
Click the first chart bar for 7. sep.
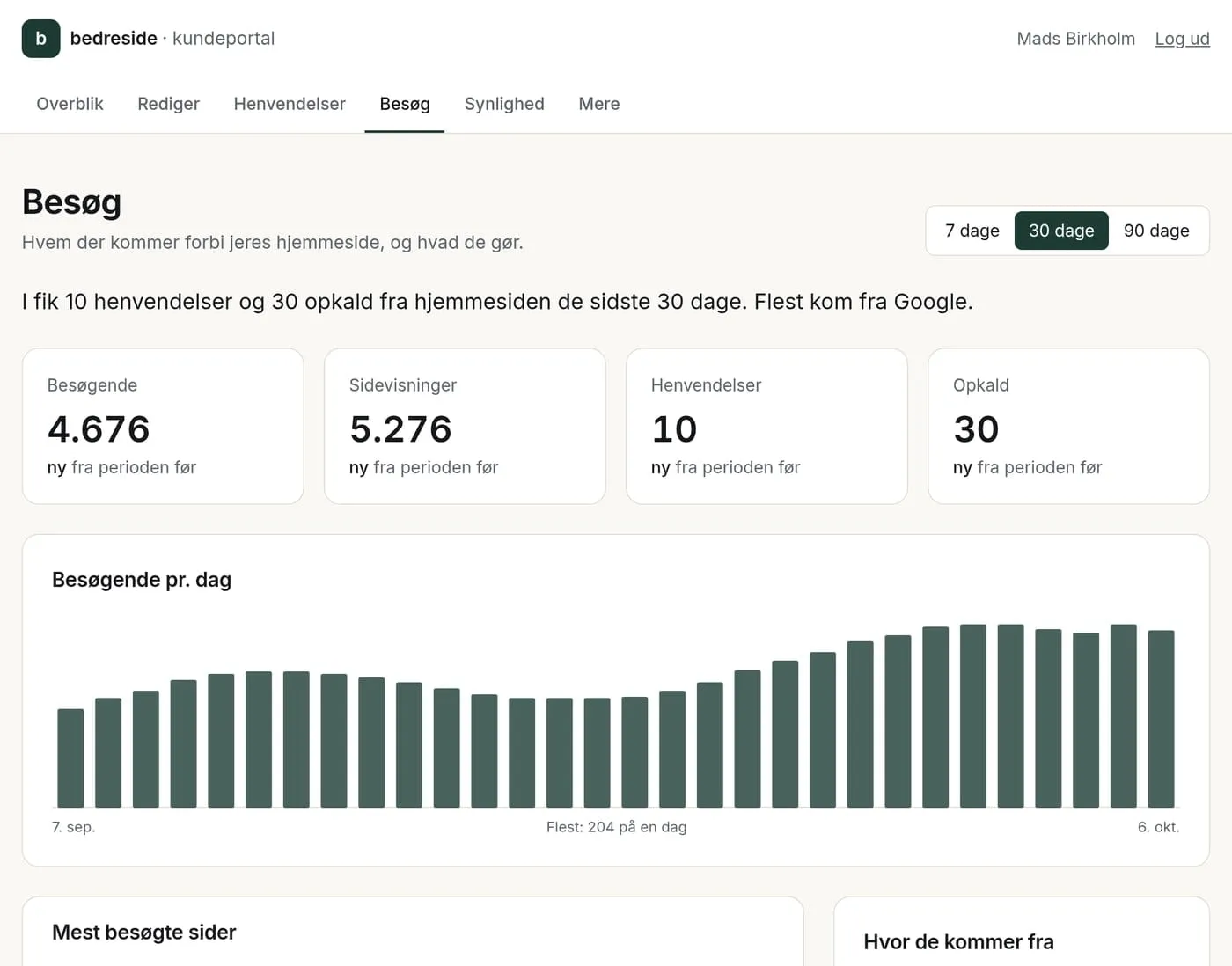coord(70,758)
